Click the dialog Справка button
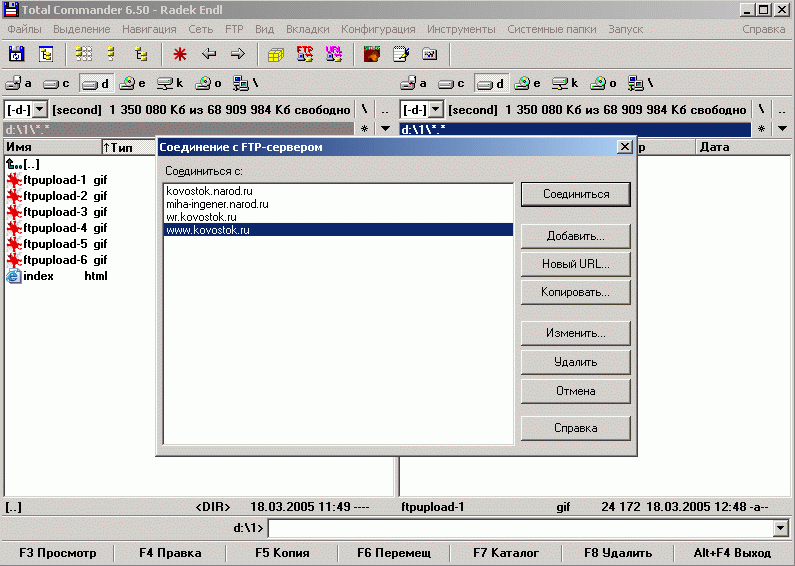Screen dimensions: 795x566 (x=576, y=428)
